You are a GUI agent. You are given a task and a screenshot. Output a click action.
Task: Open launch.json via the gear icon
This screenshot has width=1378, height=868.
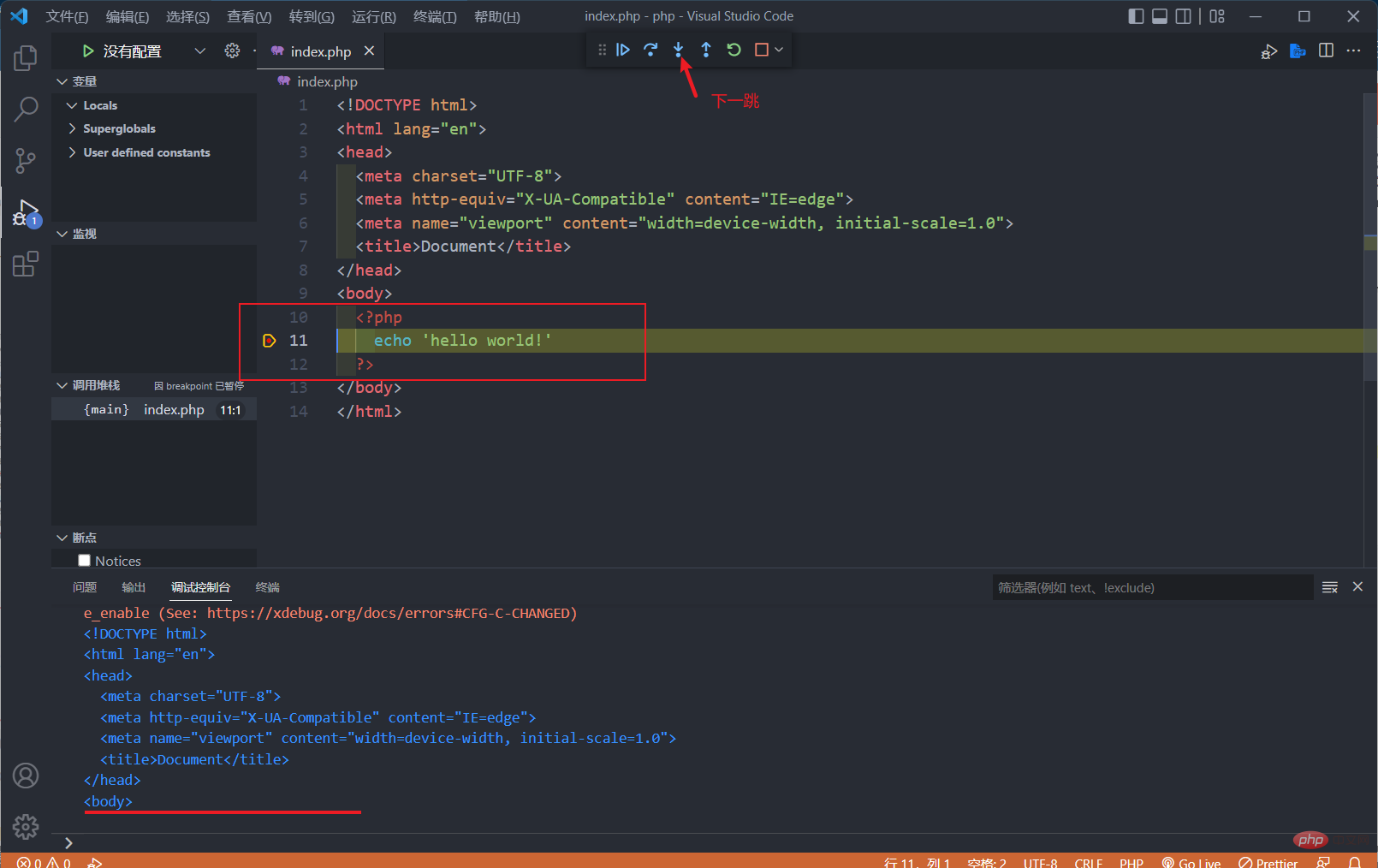pos(232,51)
